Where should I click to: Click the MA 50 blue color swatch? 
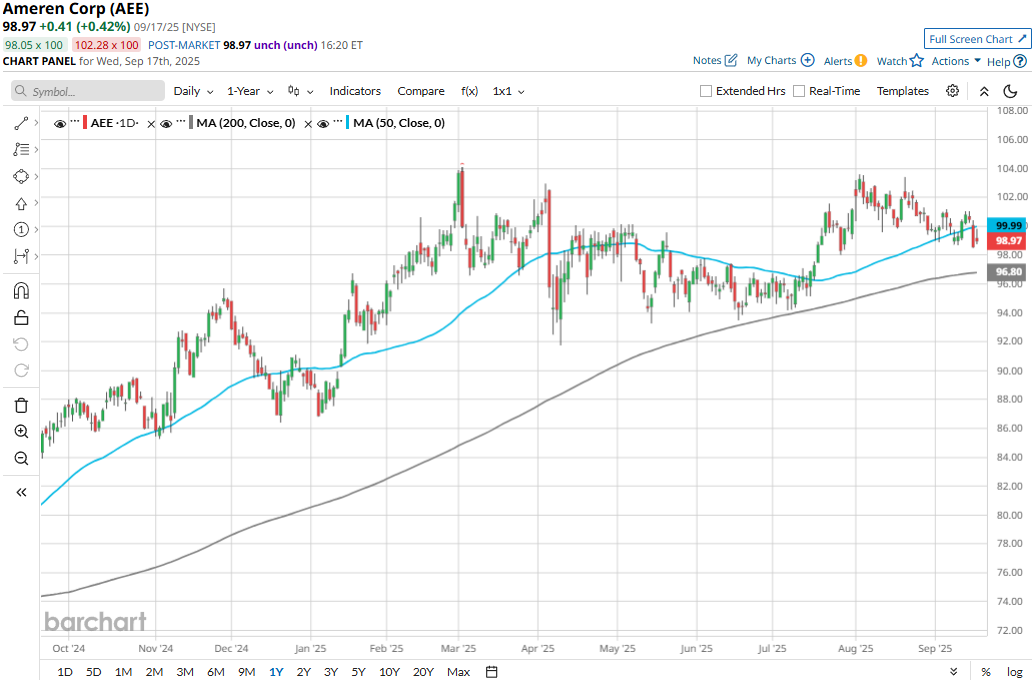[x=348, y=123]
